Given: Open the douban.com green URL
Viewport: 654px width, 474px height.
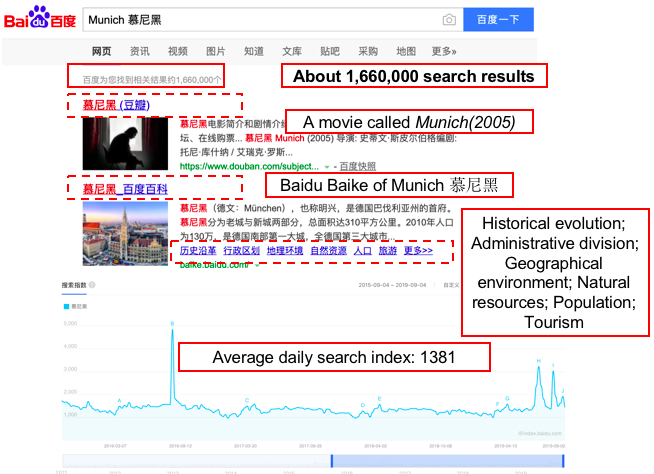Looking at the screenshot, I should pyautogui.click(x=249, y=166).
